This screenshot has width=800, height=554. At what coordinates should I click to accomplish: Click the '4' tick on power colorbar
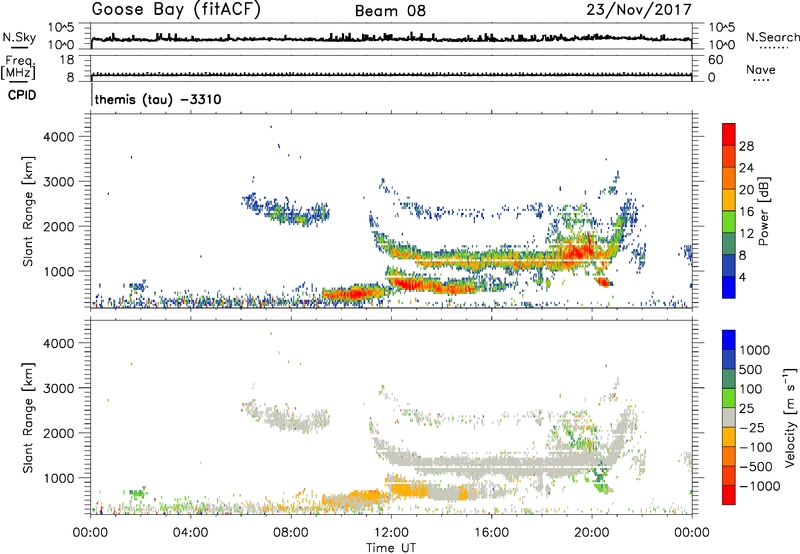coord(743,277)
